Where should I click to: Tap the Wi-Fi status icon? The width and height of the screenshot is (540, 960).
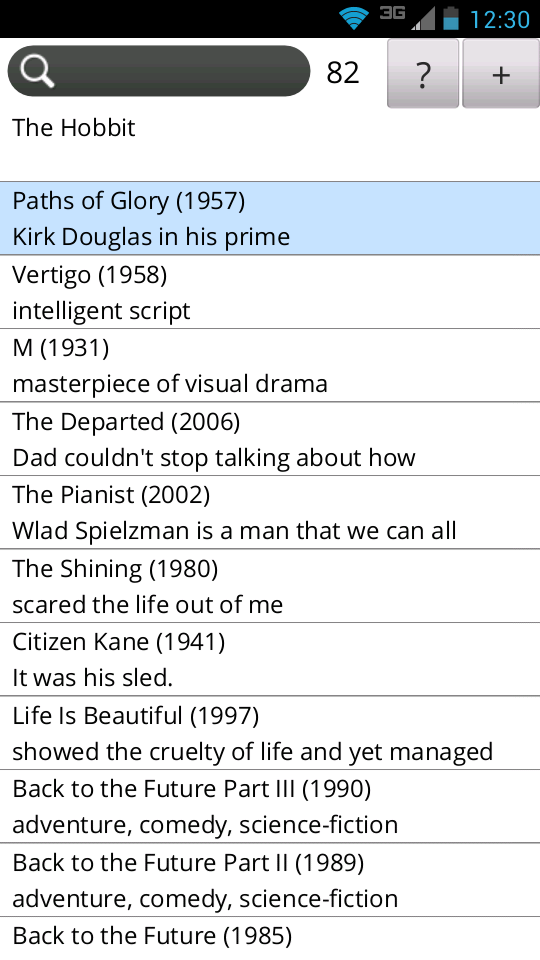coord(354,18)
